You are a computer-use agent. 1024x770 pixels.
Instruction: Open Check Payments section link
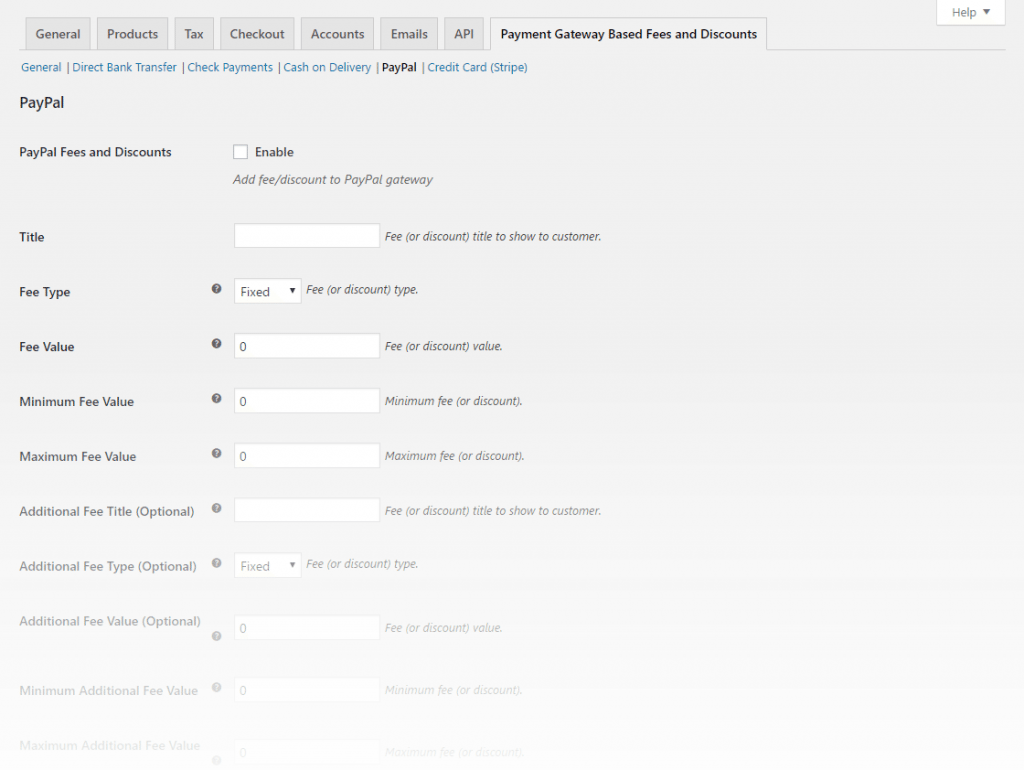click(x=231, y=67)
